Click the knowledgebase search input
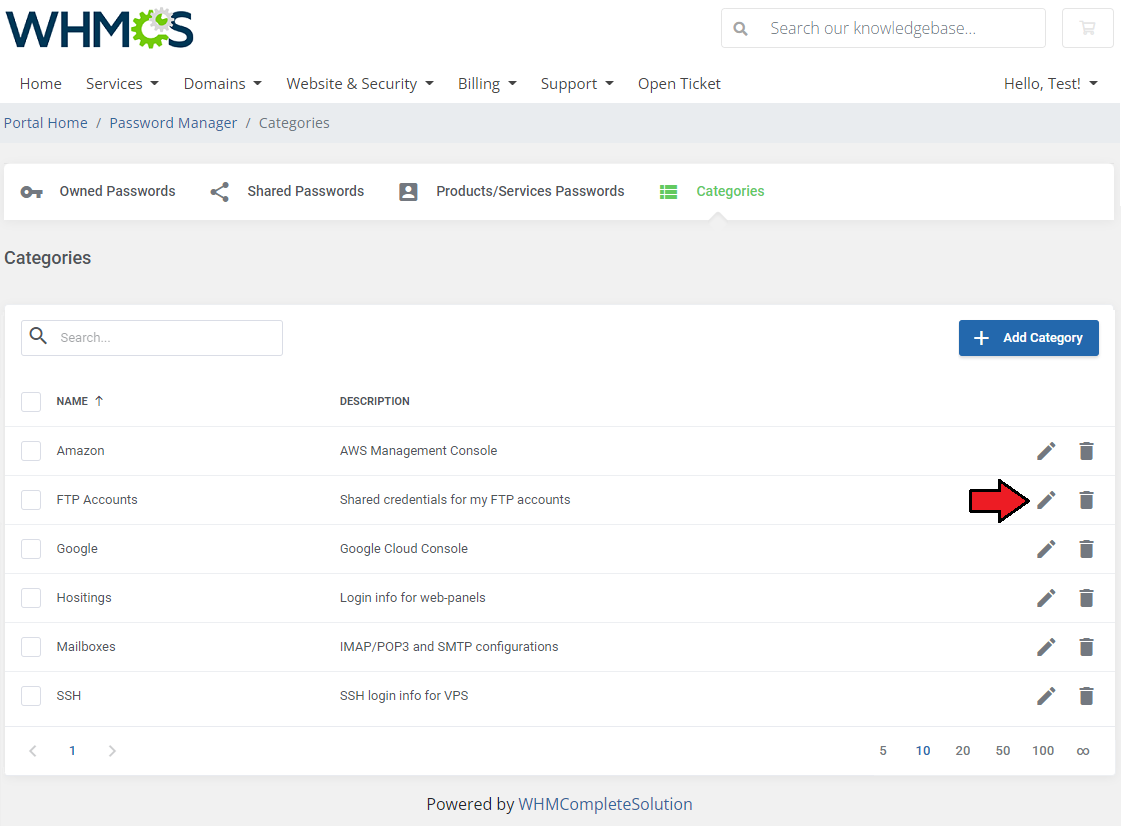1121x826 pixels. tap(883, 28)
